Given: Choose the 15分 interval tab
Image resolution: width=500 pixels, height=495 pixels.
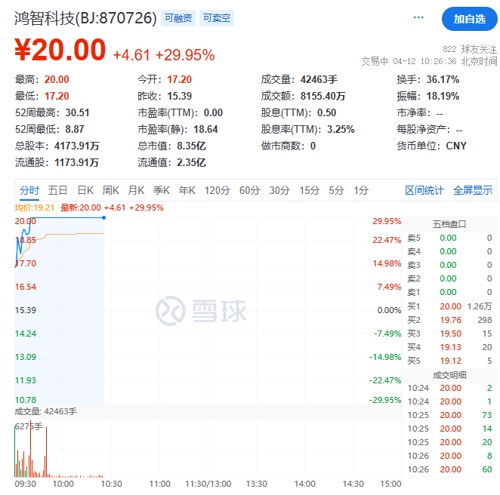Looking at the screenshot, I should 309,190.
